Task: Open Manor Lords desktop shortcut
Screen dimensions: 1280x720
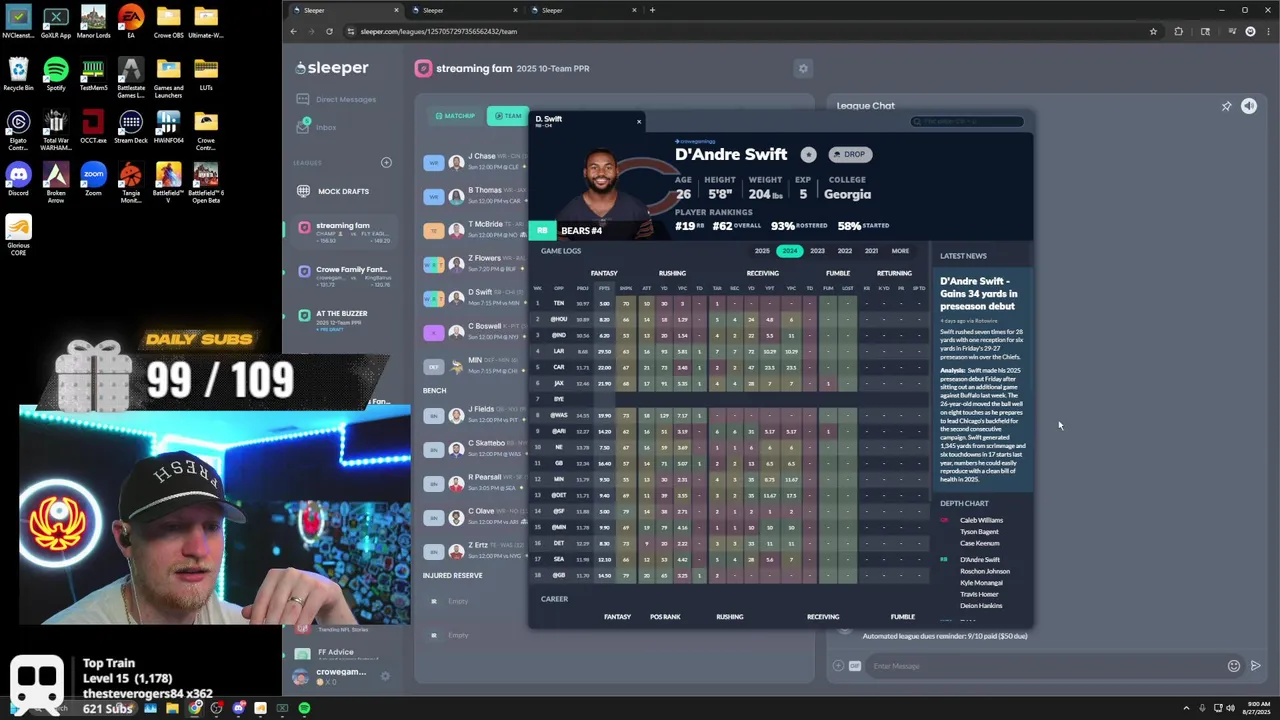Action: 93,22
